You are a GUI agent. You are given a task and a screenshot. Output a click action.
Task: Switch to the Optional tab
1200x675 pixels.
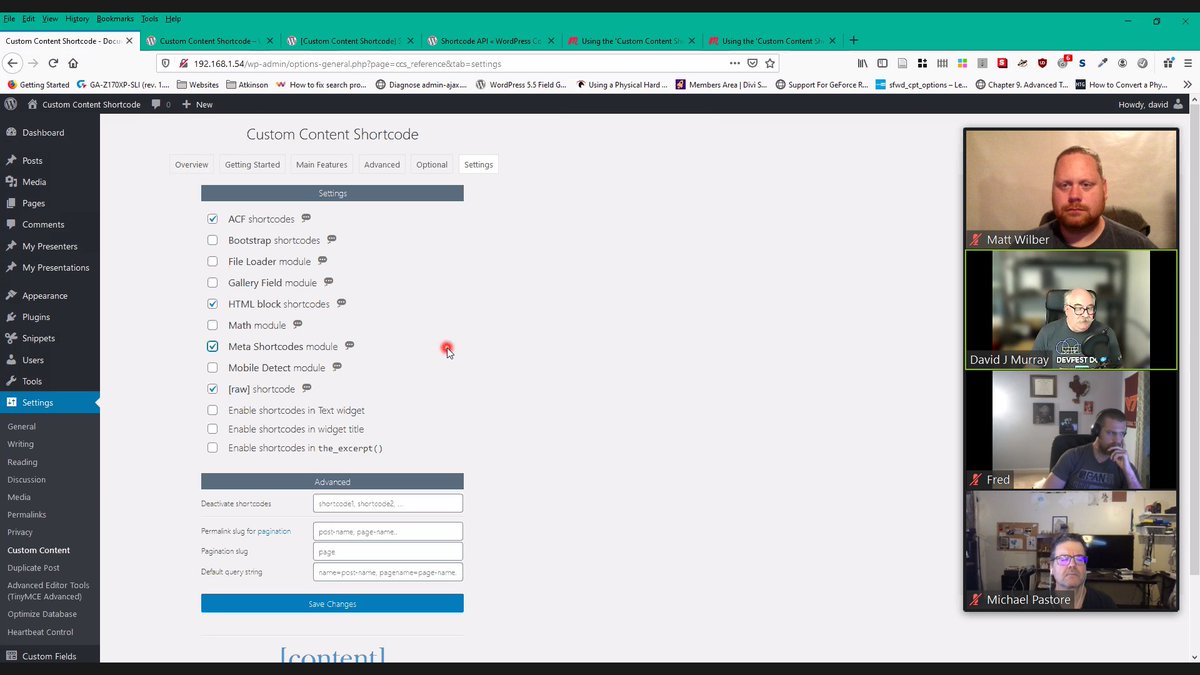click(x=432, y=164)
